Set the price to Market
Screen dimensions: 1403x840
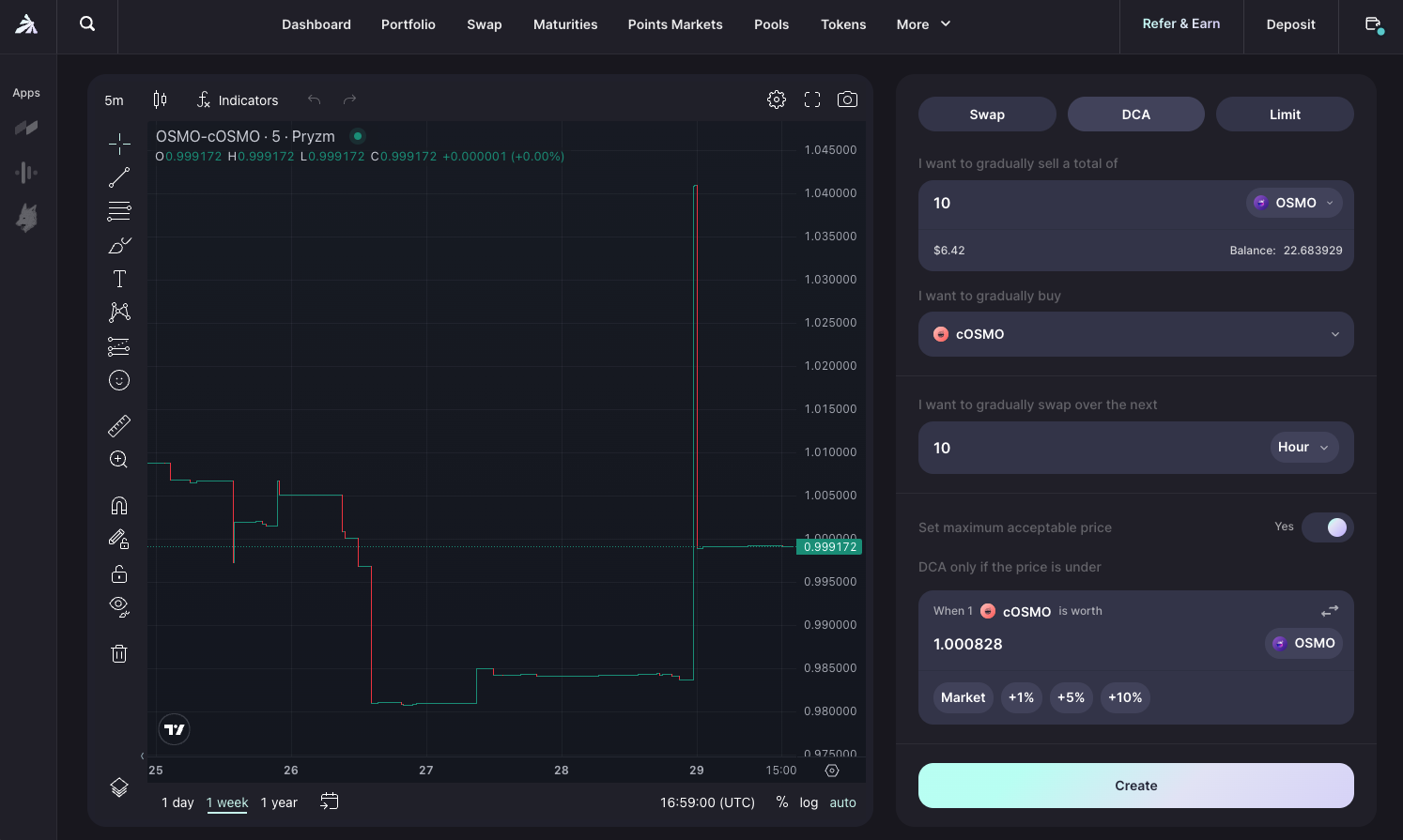(964, 697)
